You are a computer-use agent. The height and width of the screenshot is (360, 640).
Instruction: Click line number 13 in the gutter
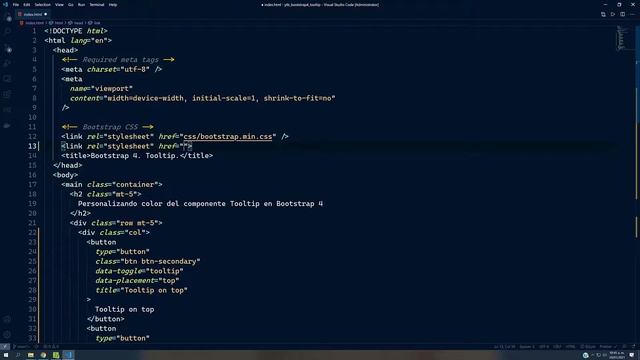(32, 146)
